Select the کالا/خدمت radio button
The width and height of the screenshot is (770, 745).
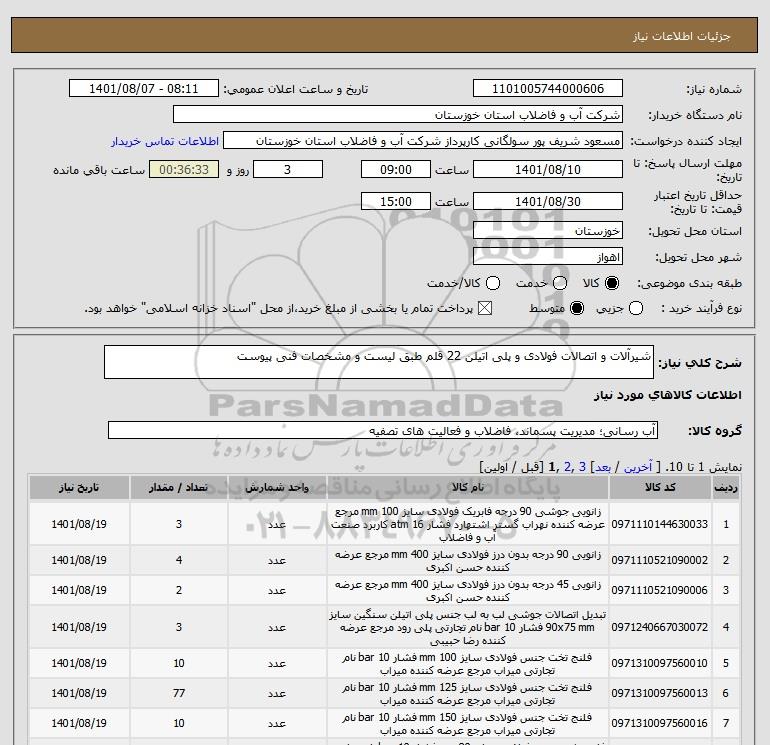[493, 283]
